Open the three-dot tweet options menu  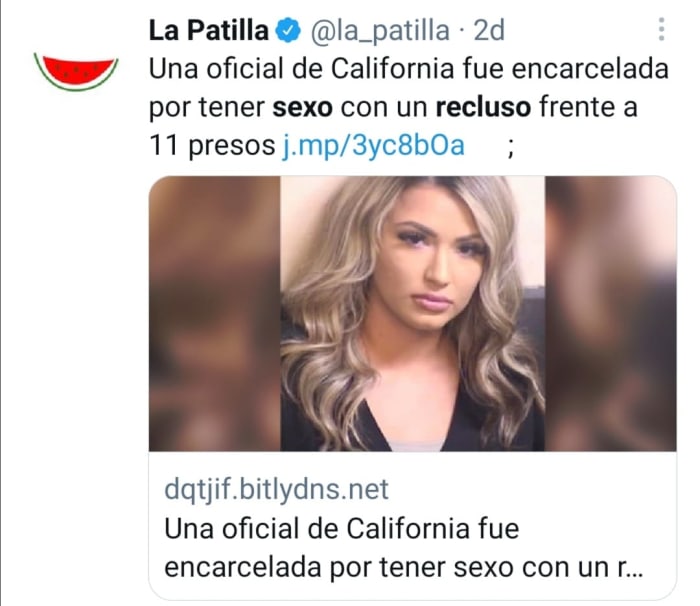[x=661, y=29]
